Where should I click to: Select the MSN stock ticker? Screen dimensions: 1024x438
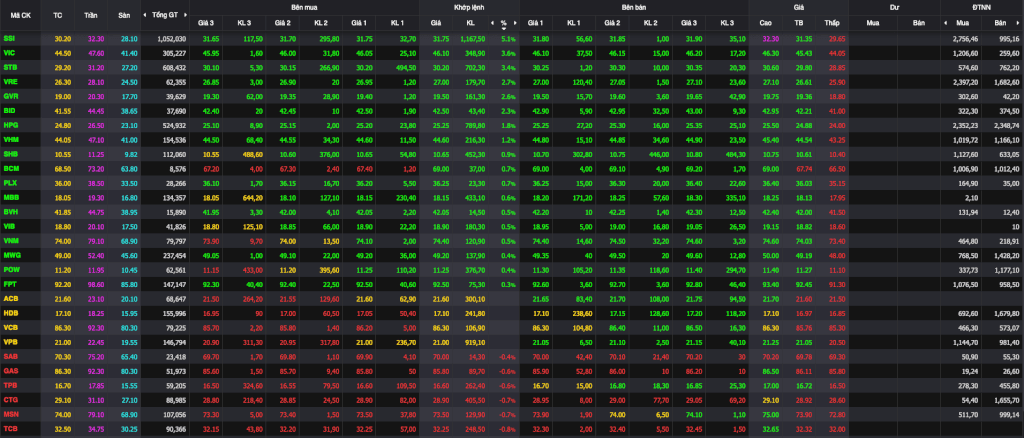10,414
